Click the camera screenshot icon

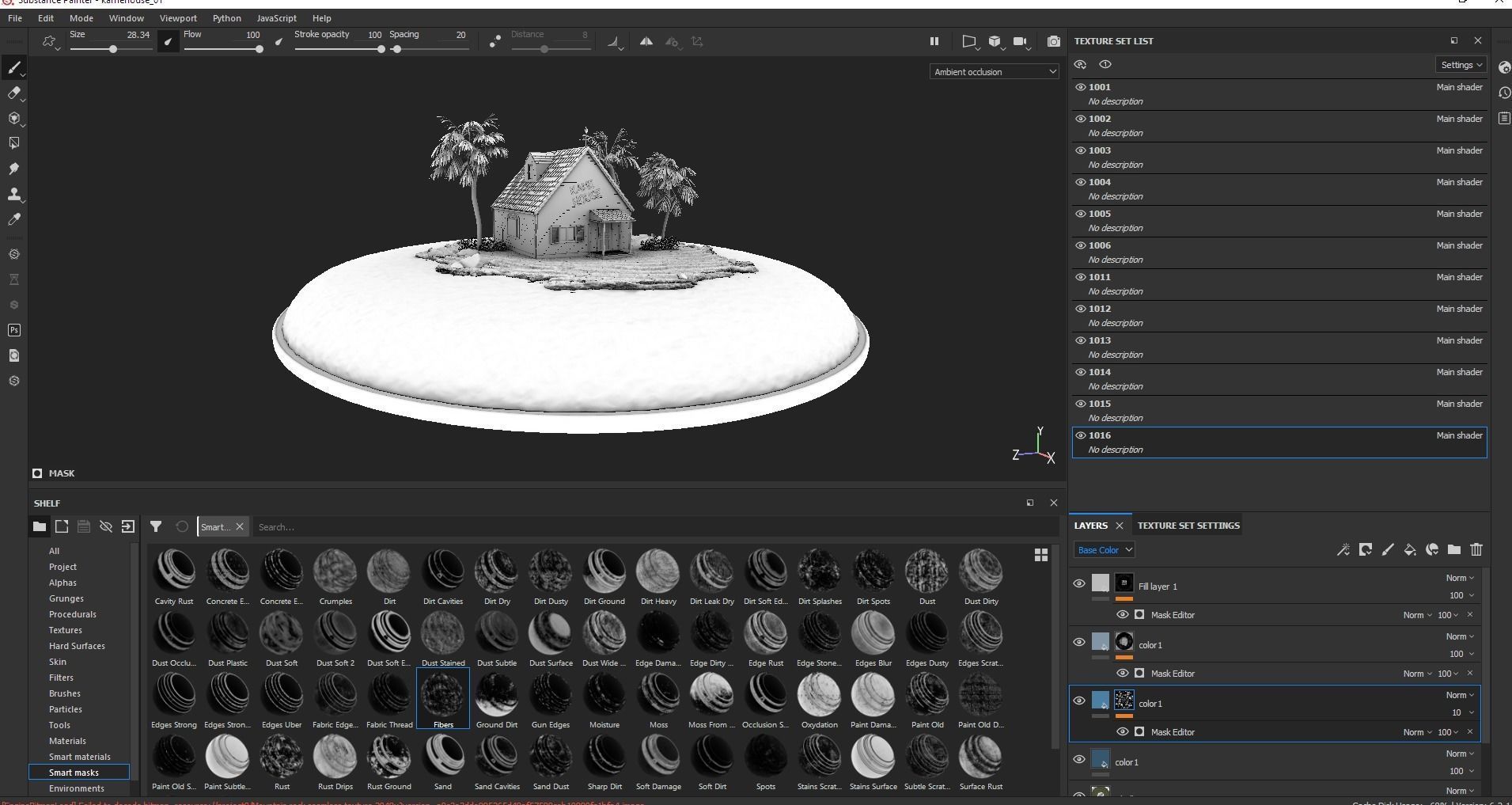(1054, 42)
